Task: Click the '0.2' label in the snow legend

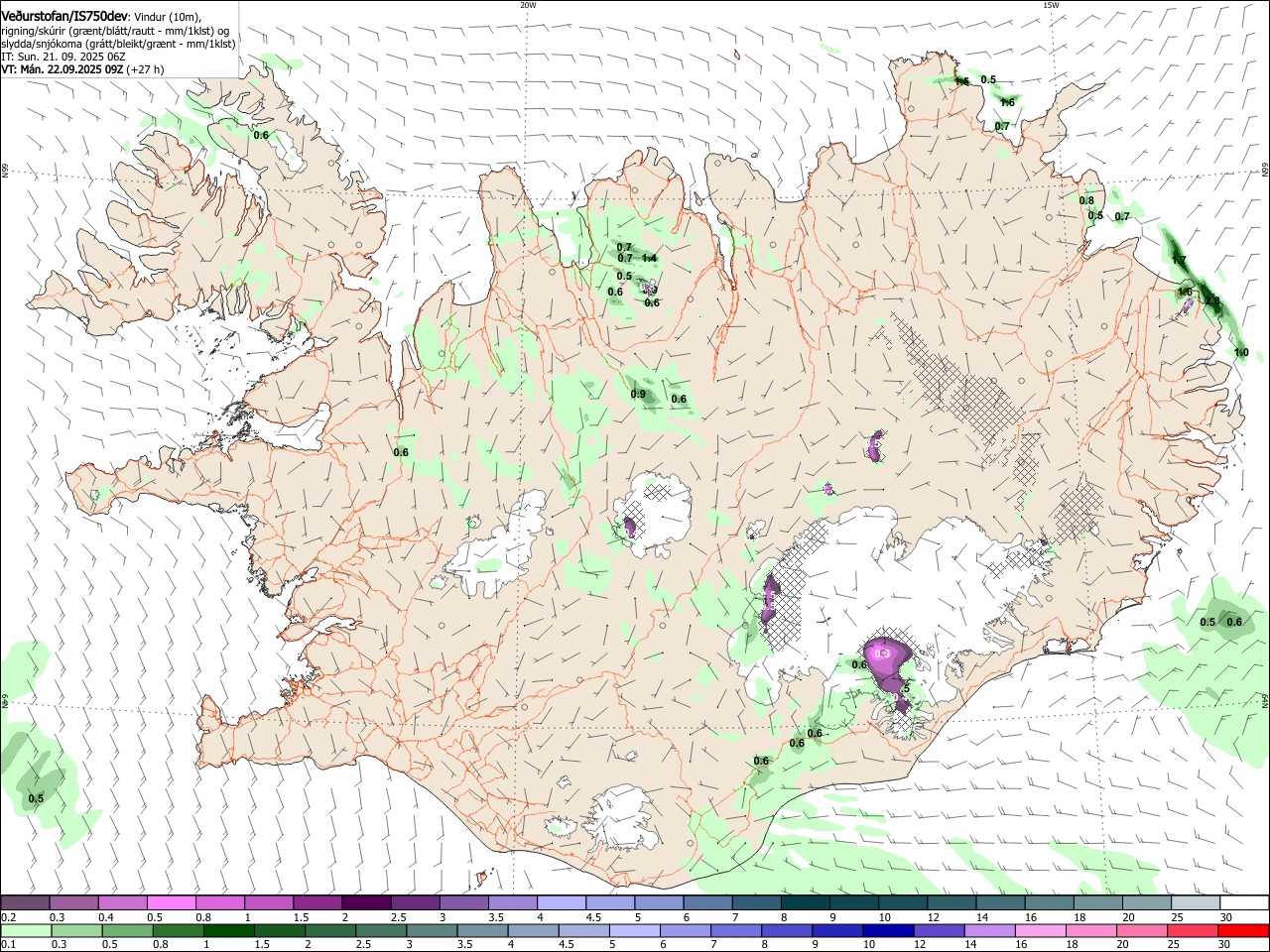Action: click(x=8, y=917)
